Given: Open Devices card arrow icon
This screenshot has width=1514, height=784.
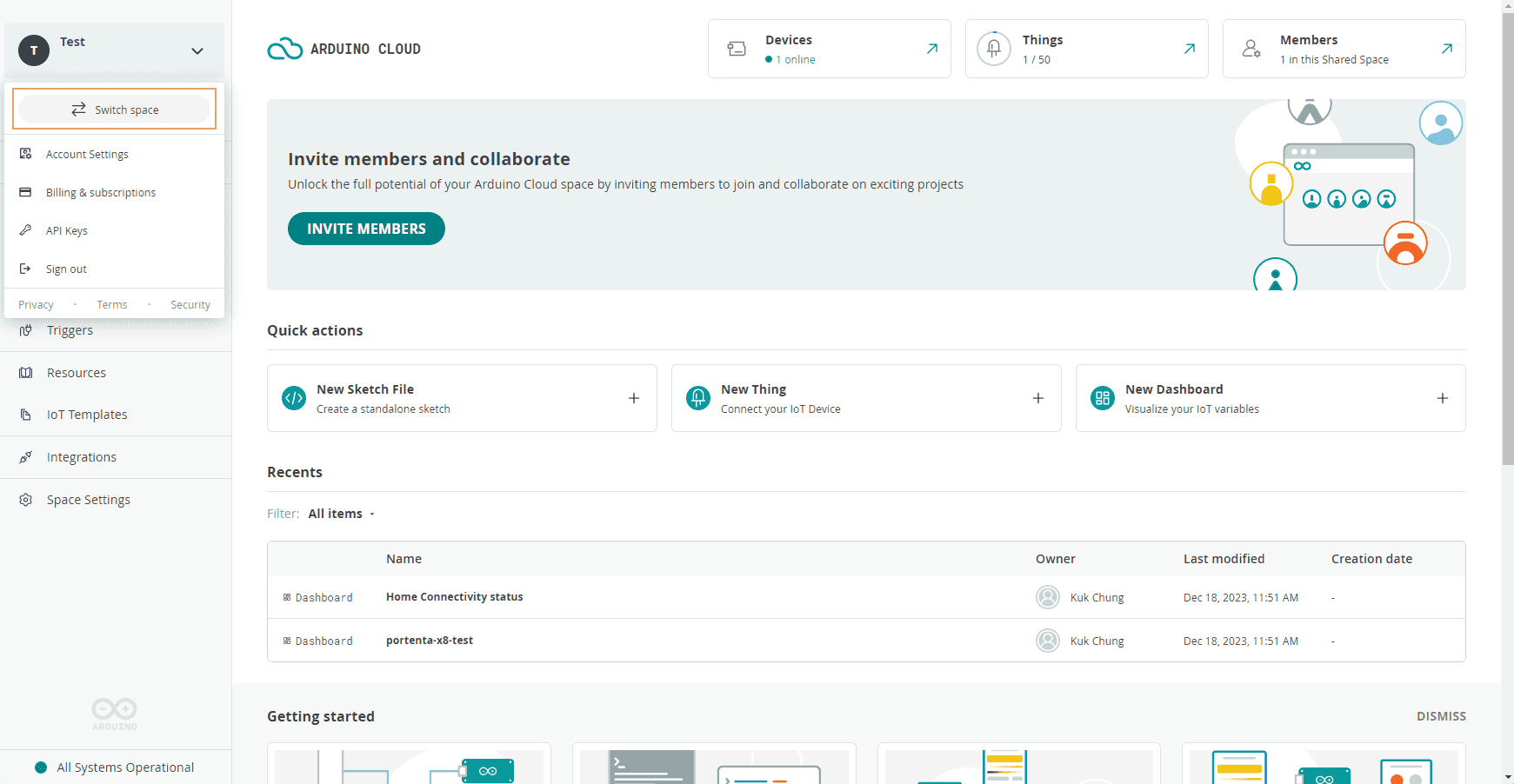Looking at the screenshot, I should point(931,49).
